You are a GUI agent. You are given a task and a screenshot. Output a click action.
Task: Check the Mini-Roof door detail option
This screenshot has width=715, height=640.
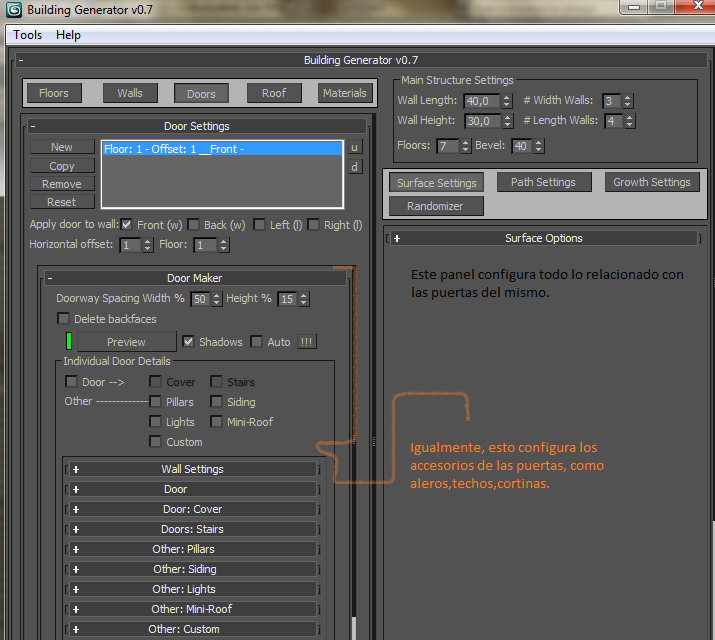click(x=217, y=422)
